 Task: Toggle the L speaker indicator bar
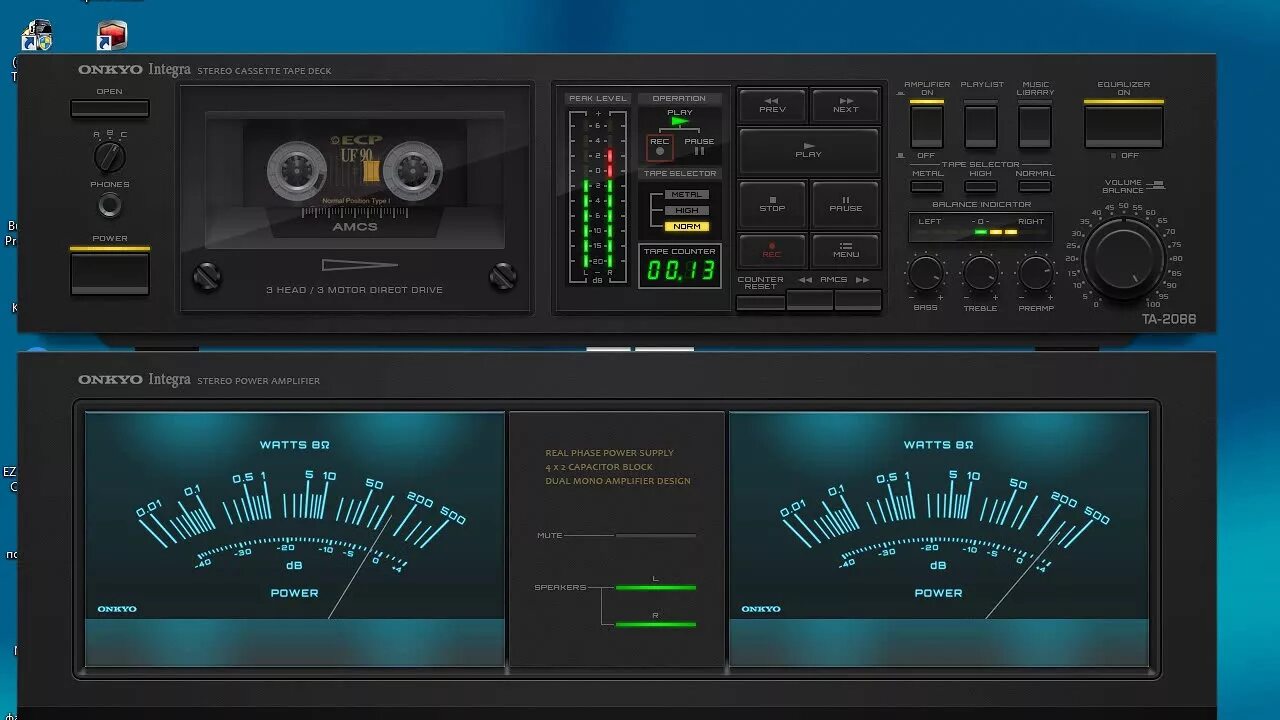click(x=655, y=587)
